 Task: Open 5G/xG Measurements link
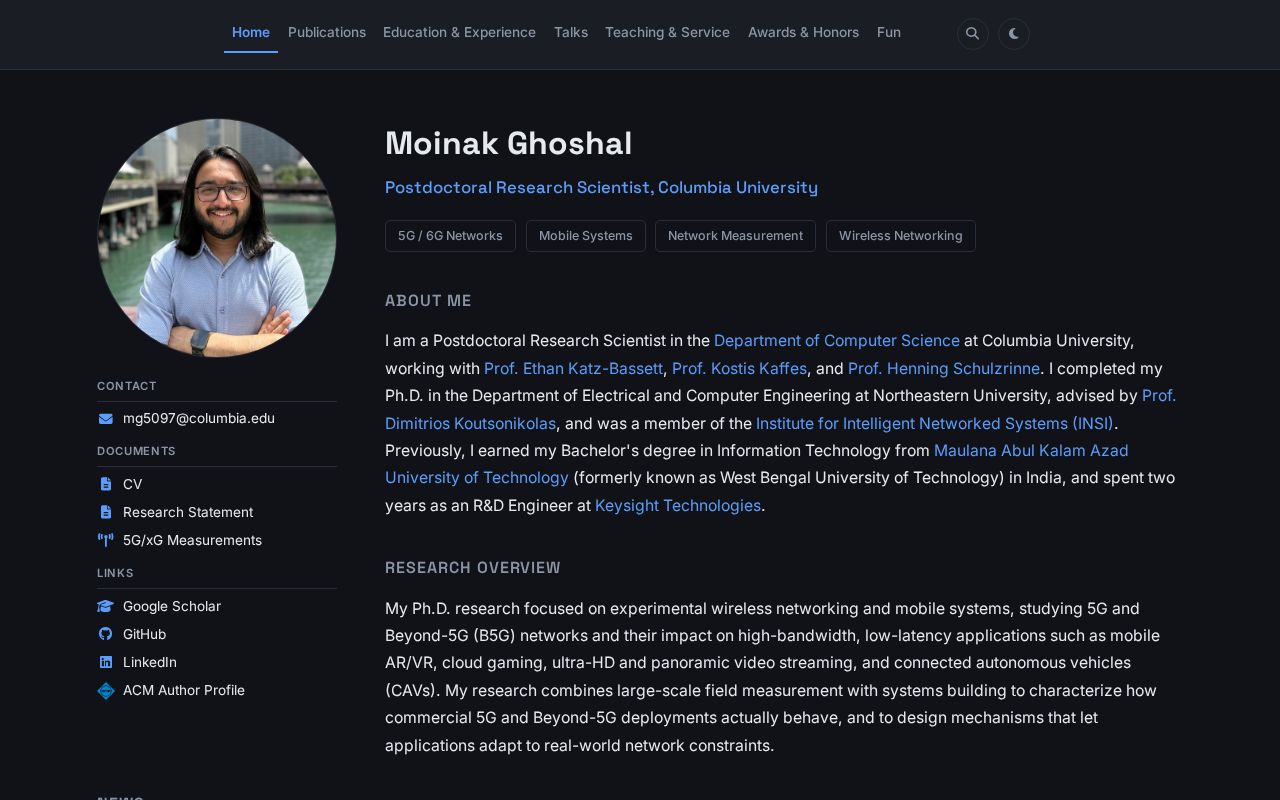(192, 540)
